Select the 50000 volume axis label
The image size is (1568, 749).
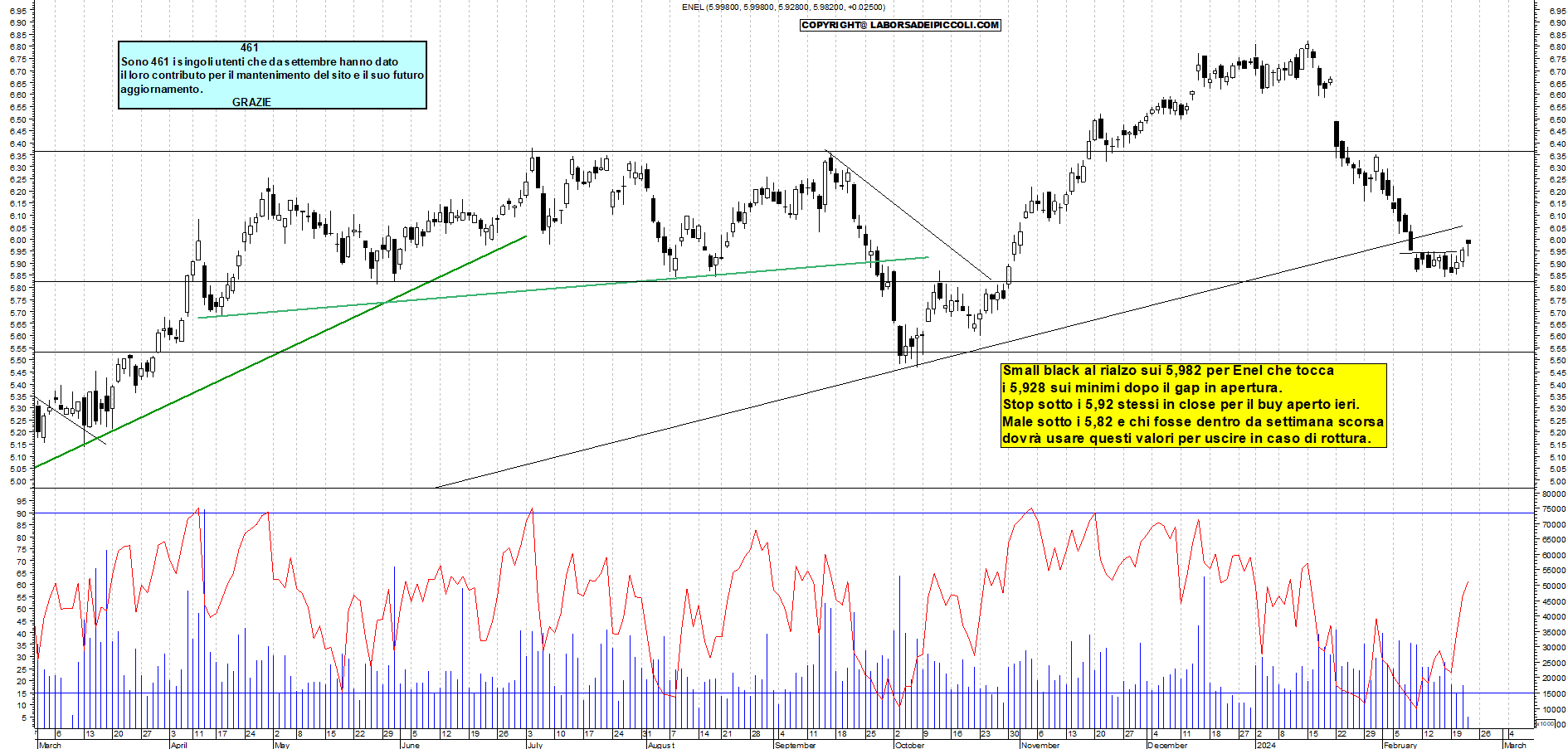[1553, 586]
